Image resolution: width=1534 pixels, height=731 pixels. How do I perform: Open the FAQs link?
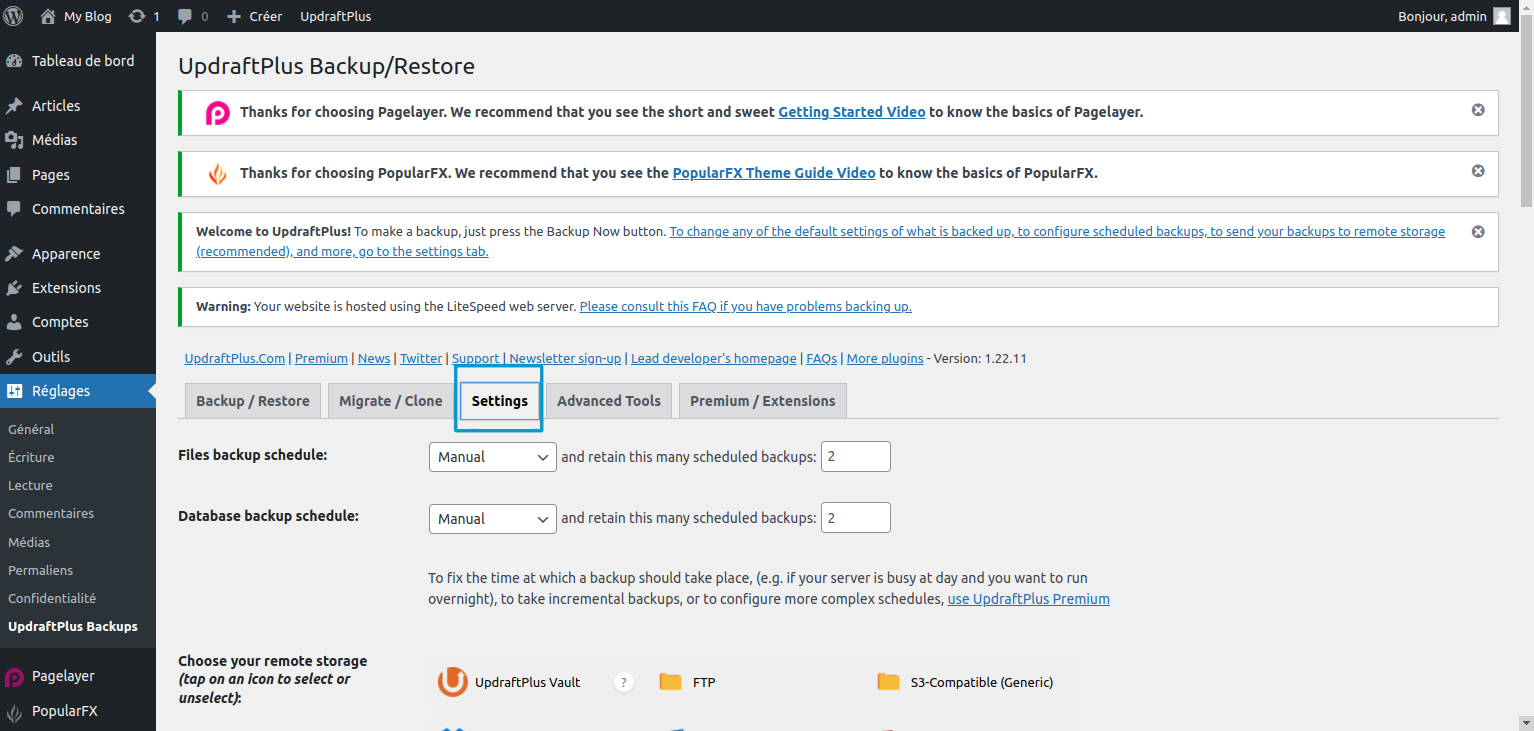(x=822, y=358)
